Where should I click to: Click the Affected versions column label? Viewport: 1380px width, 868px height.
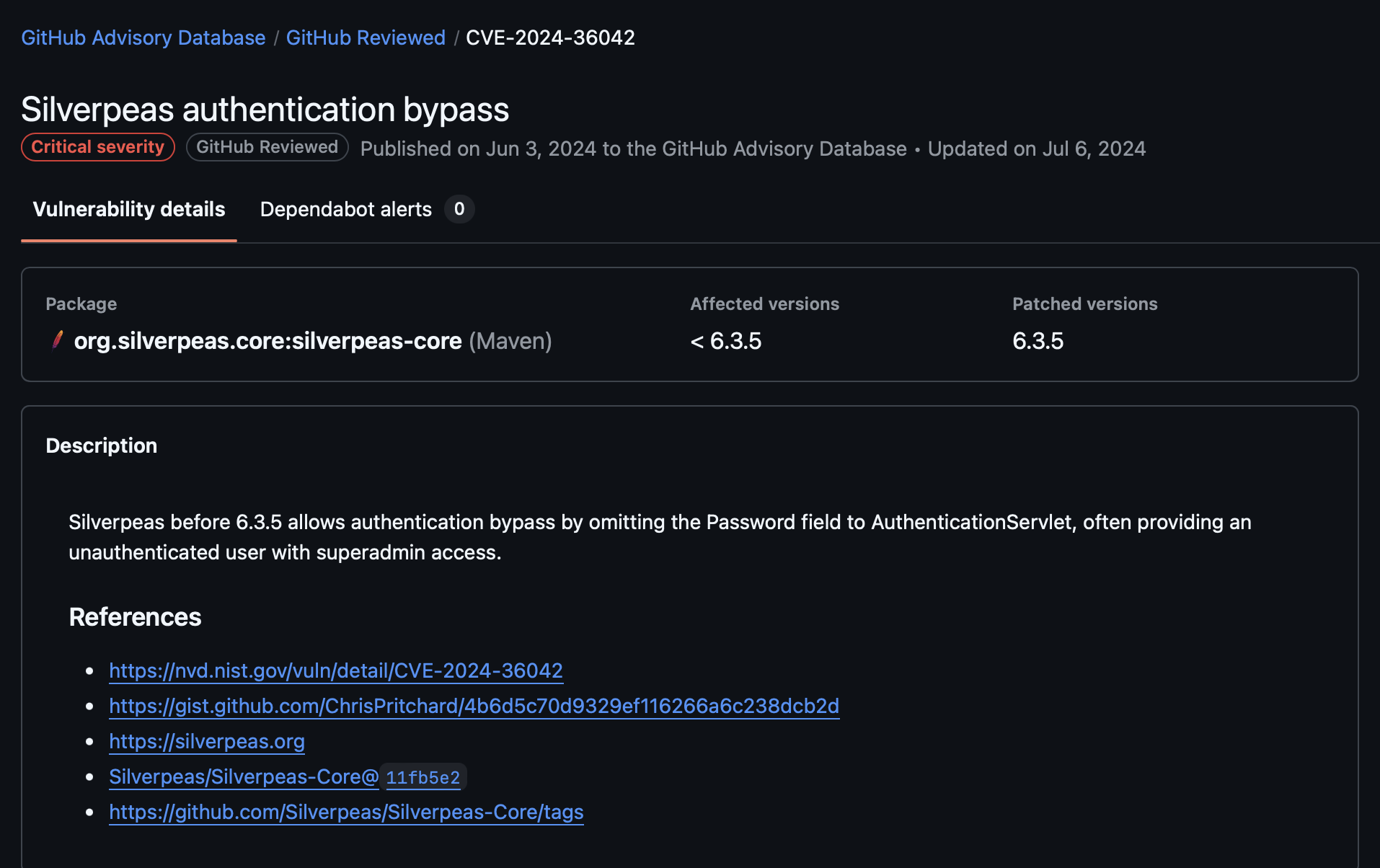click(765, 304)
